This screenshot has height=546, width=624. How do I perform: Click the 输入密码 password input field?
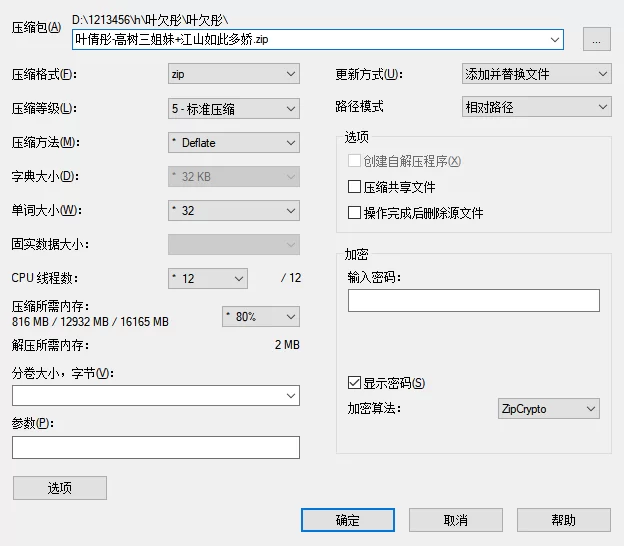click(474, 300)
